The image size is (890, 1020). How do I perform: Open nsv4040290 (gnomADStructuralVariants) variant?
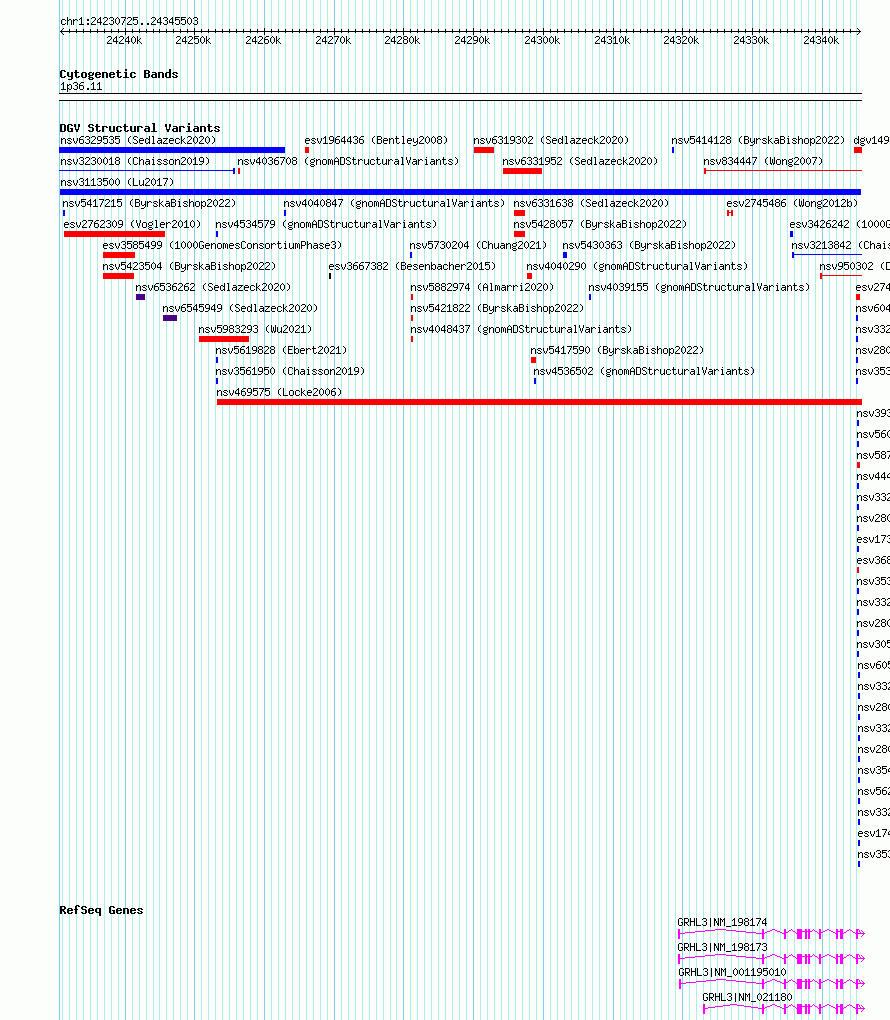pyautogui.click(x=638, y=266)
